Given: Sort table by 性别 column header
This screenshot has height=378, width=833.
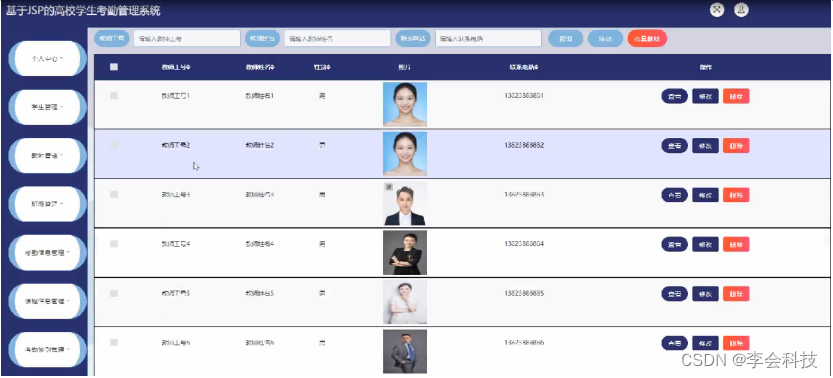Looking at the screenshot, I should [x=322, y=67].
